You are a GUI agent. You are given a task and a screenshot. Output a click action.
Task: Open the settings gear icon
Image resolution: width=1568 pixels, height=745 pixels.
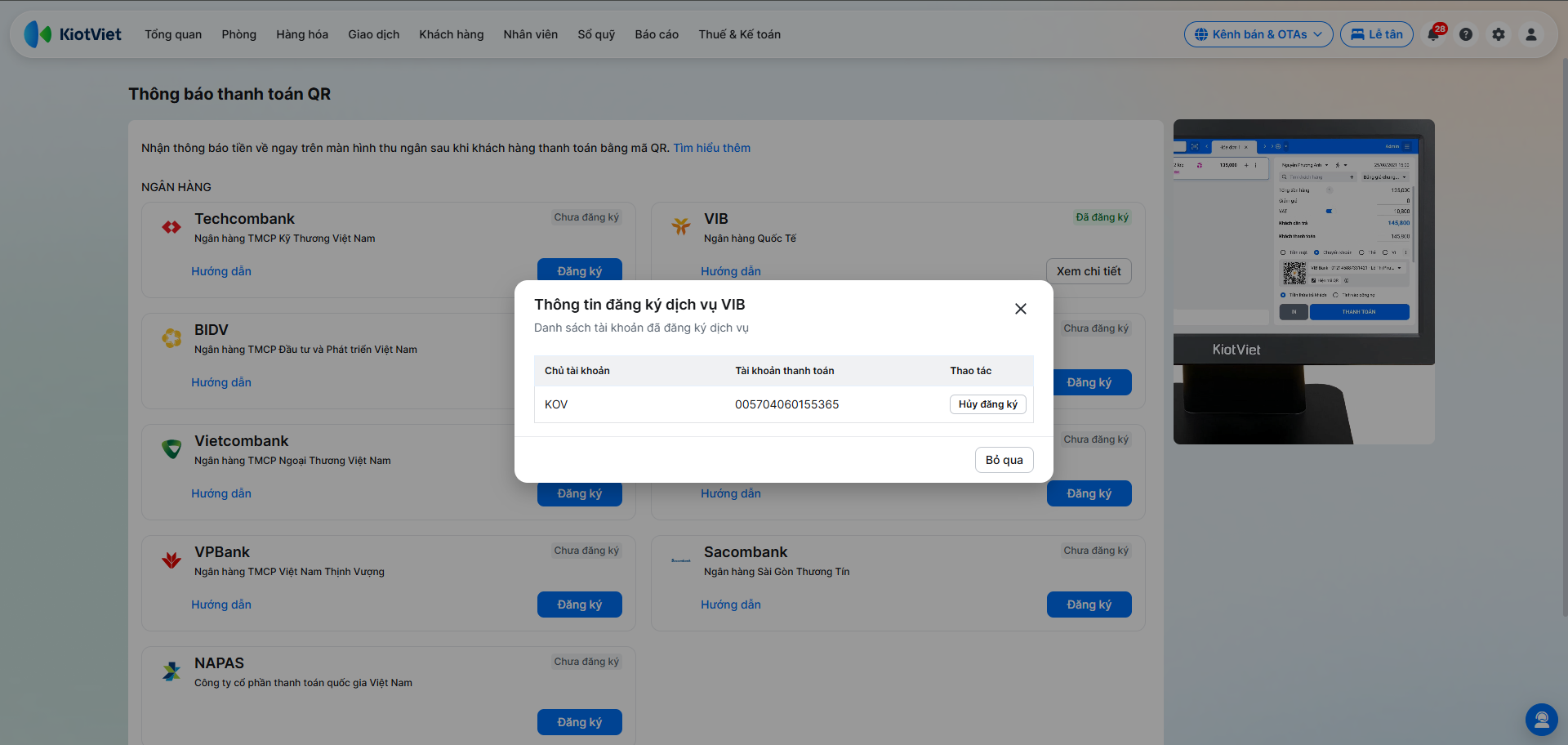click(1499, 34)
